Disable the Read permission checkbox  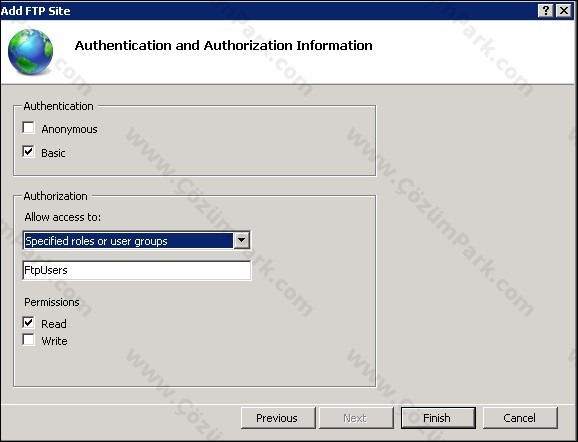28,323
